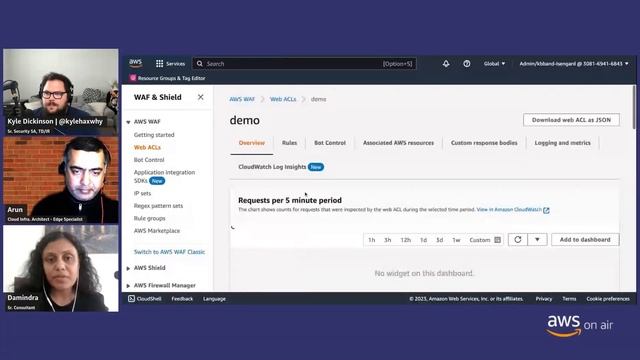Click into the console search field
The height and width of the screenshot is (360, 640).
coord(304,64)
